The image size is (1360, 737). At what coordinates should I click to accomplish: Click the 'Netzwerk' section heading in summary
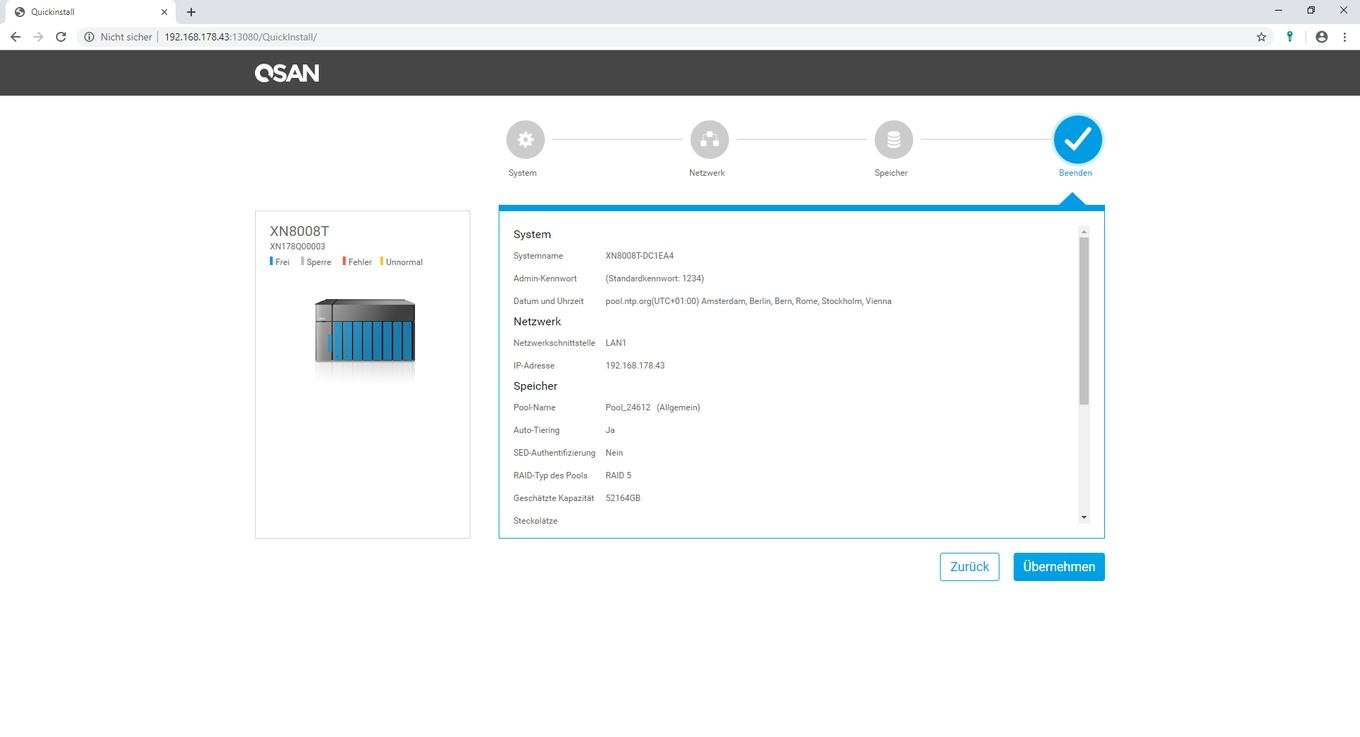point(537,321)
